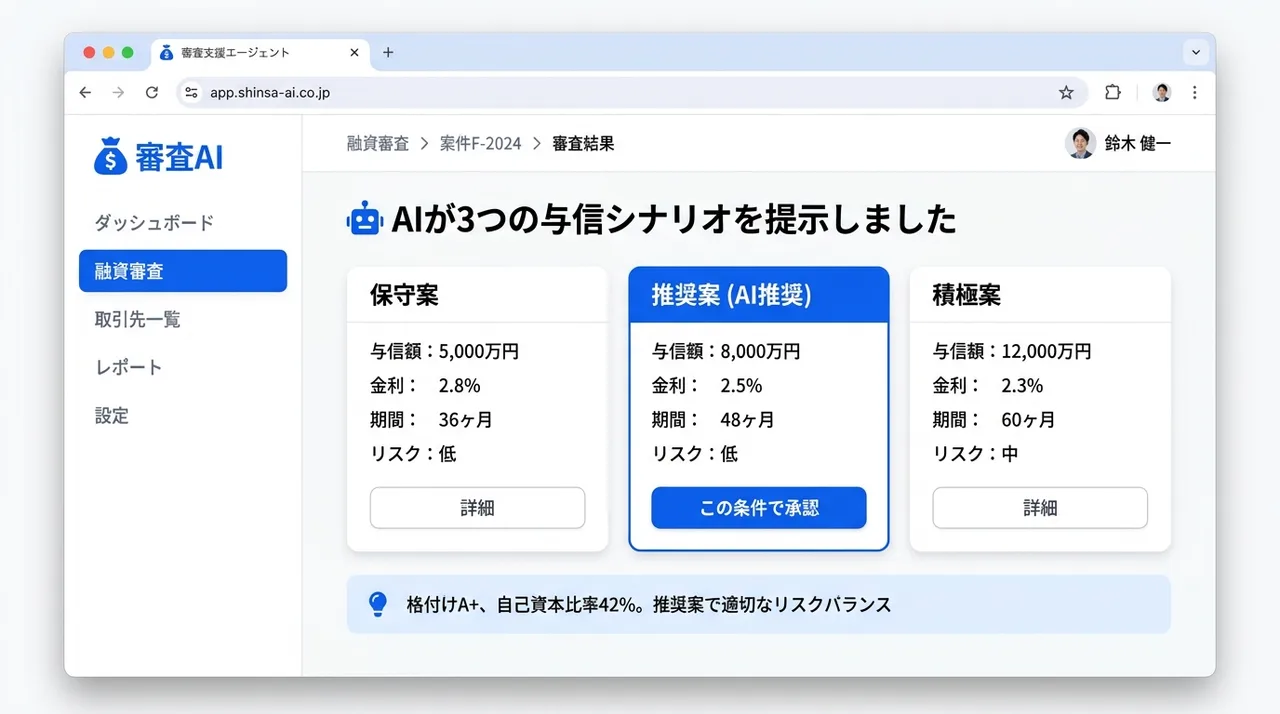This screenshot has width=1280, height=714.
Task: Click the site info icon in address bar
Action: point(192,92)
